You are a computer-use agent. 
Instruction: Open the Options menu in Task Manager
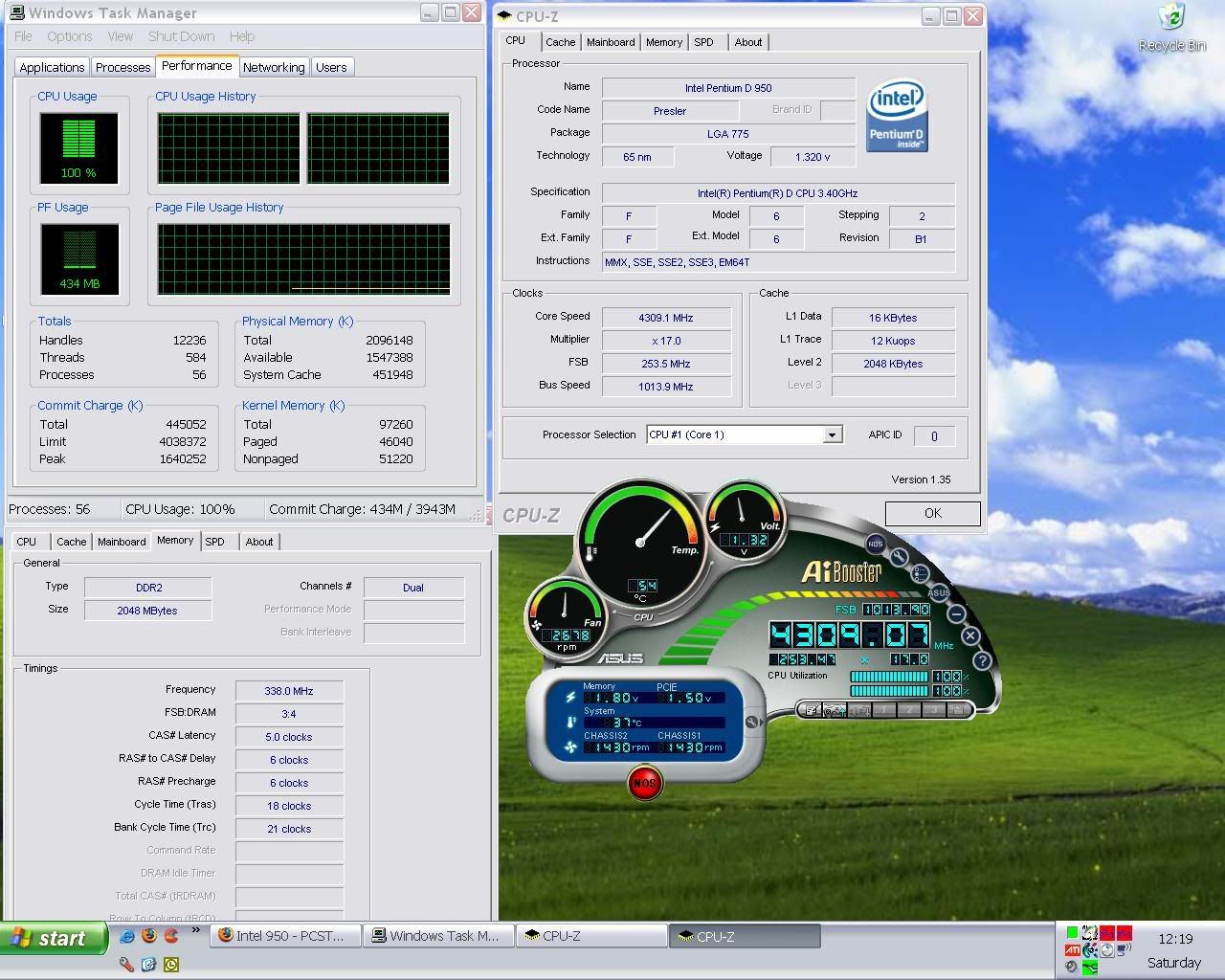(x=70, y=36)
